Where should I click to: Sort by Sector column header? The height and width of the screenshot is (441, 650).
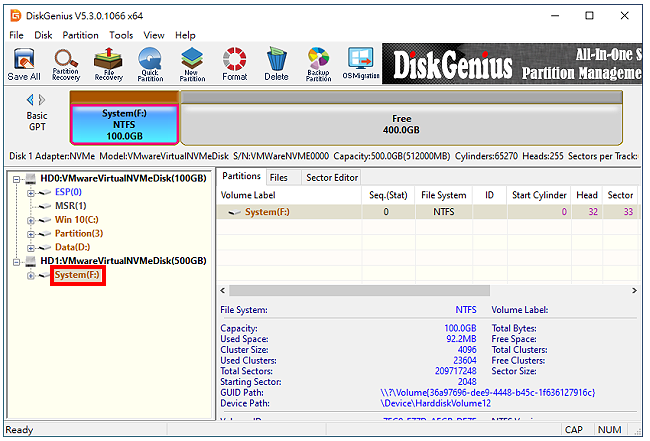(620, 195)
